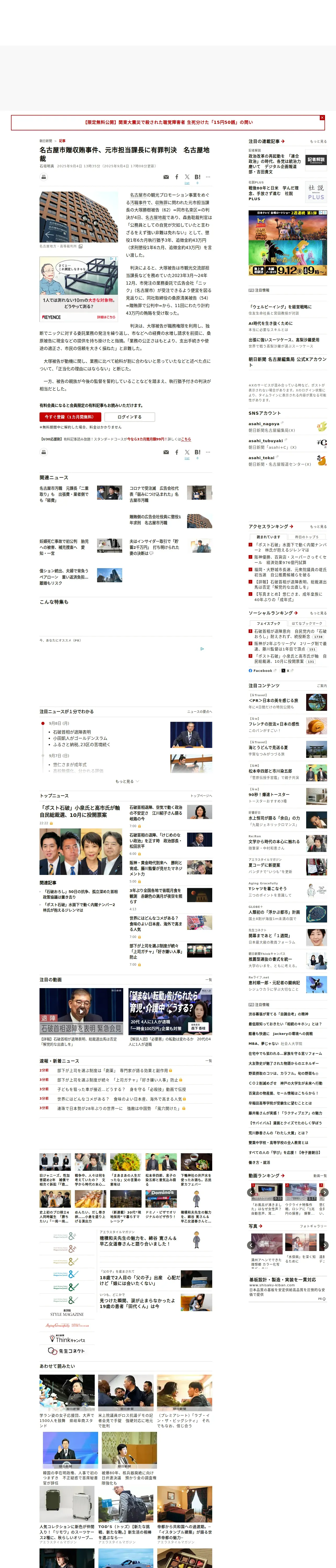The width and height of the screenshot is (336, 1568).
Task: Open 先生コネクト logo link
Action: tap(67, 1351)
